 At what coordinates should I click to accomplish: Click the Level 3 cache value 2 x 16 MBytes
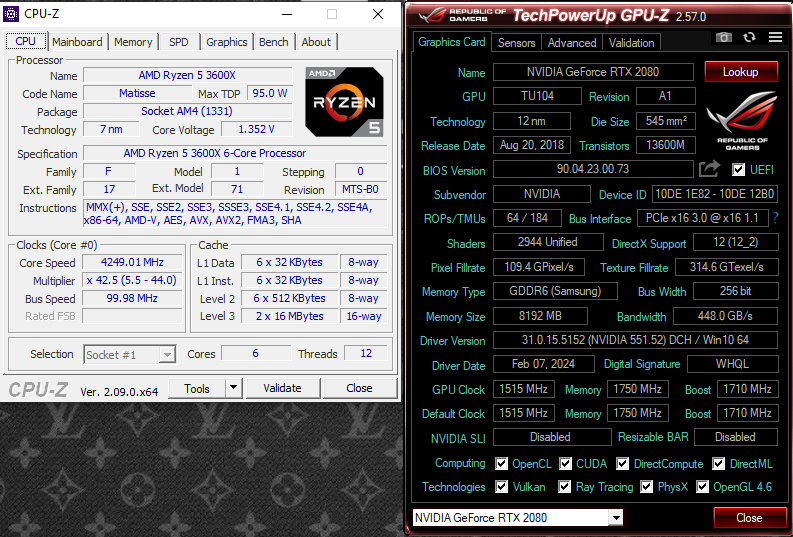289,316
